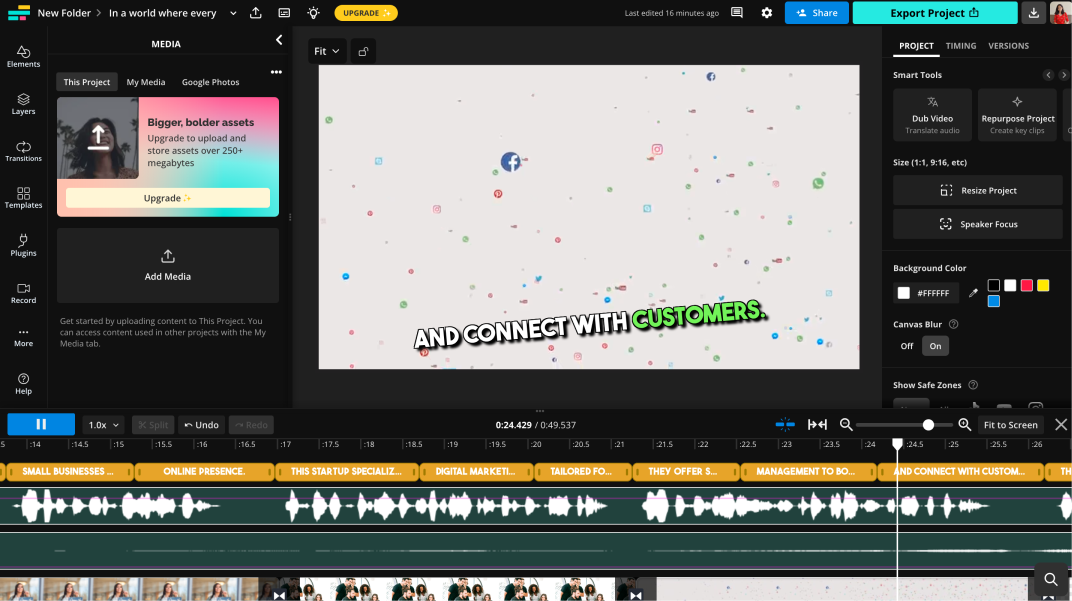The width and height of the screenshot is (1072, 601).
Task: Open the New Folder breadcrumb
Action: click(64, 13)
